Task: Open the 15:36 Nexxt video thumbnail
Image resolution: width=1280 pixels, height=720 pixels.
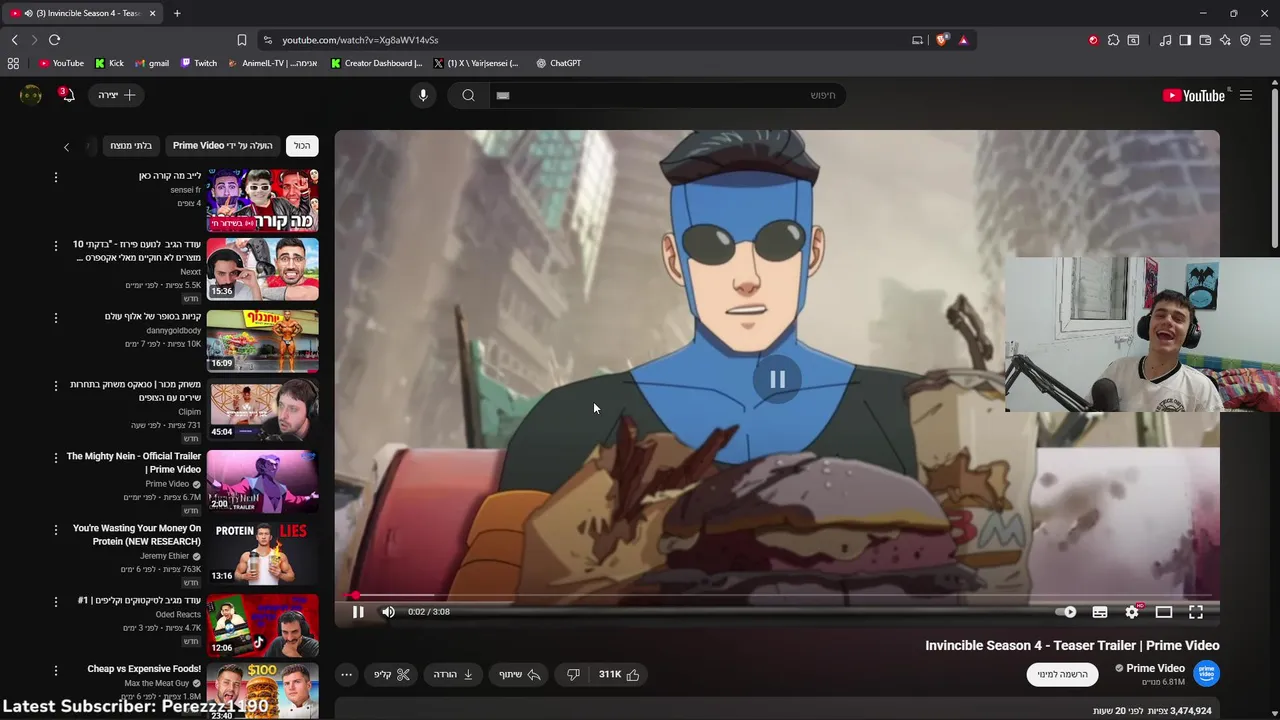Action: coord(263,269)
